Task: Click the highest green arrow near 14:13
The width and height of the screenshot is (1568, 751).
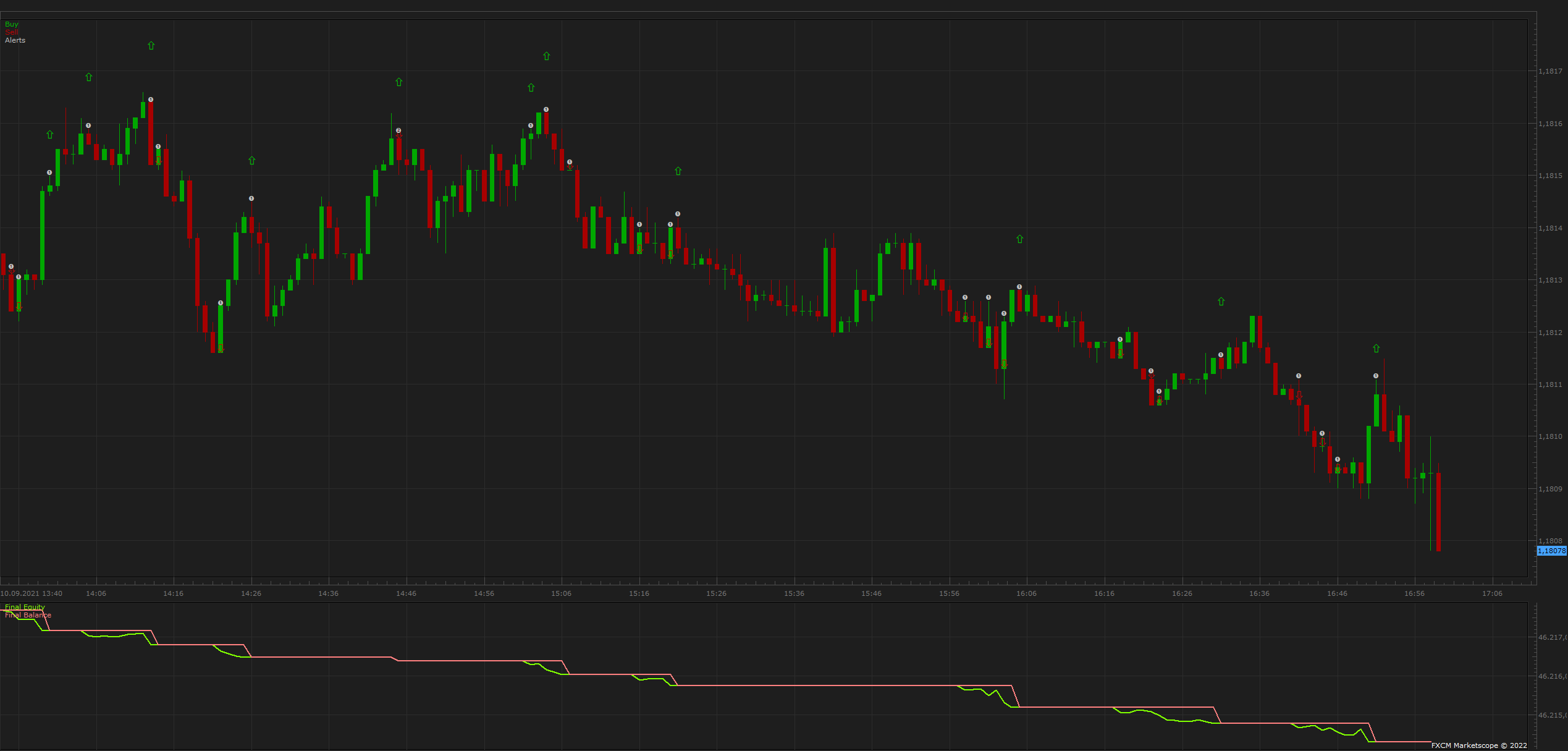Action: [x=151, y=46]
